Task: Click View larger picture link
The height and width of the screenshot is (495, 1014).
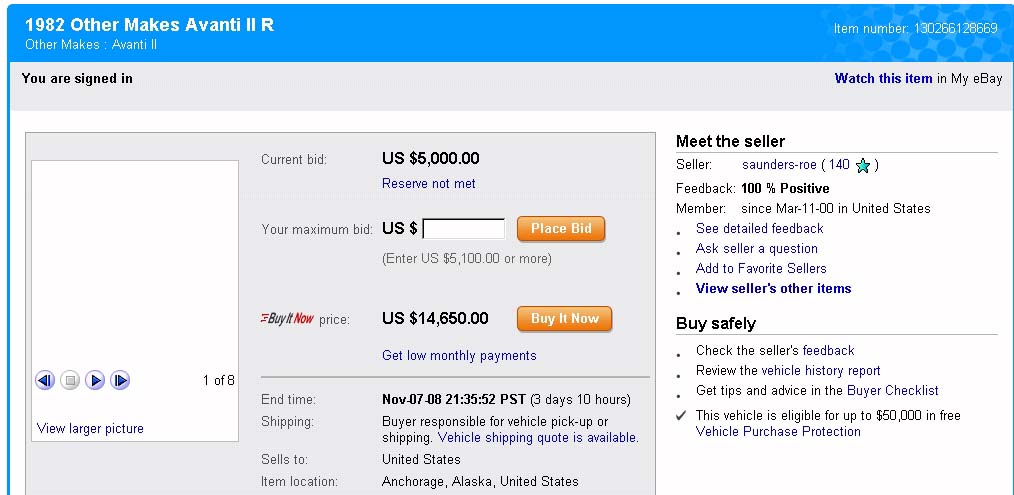Action: 90,429
